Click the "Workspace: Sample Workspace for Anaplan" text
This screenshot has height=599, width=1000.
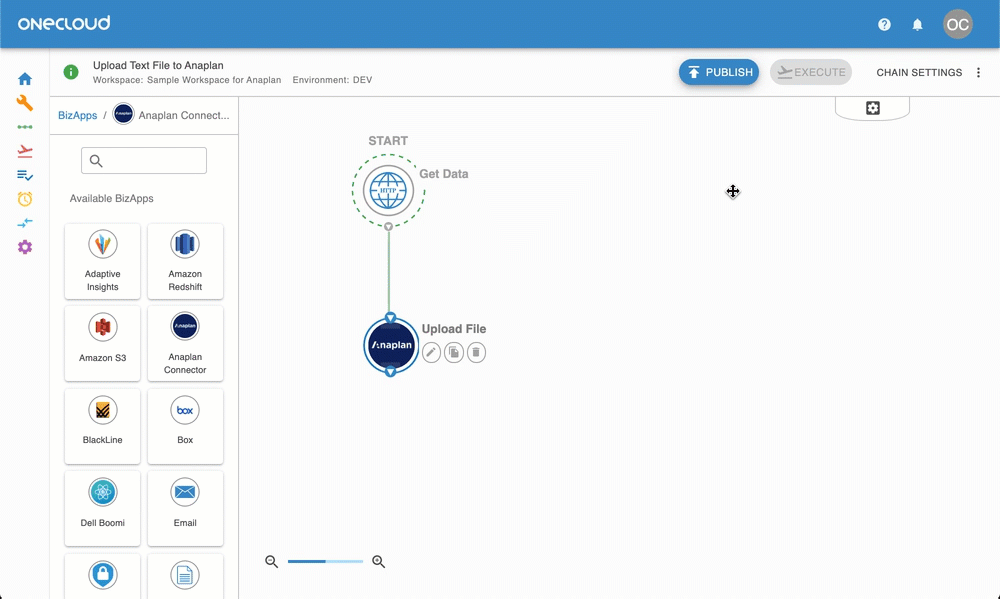click(187, 80)
